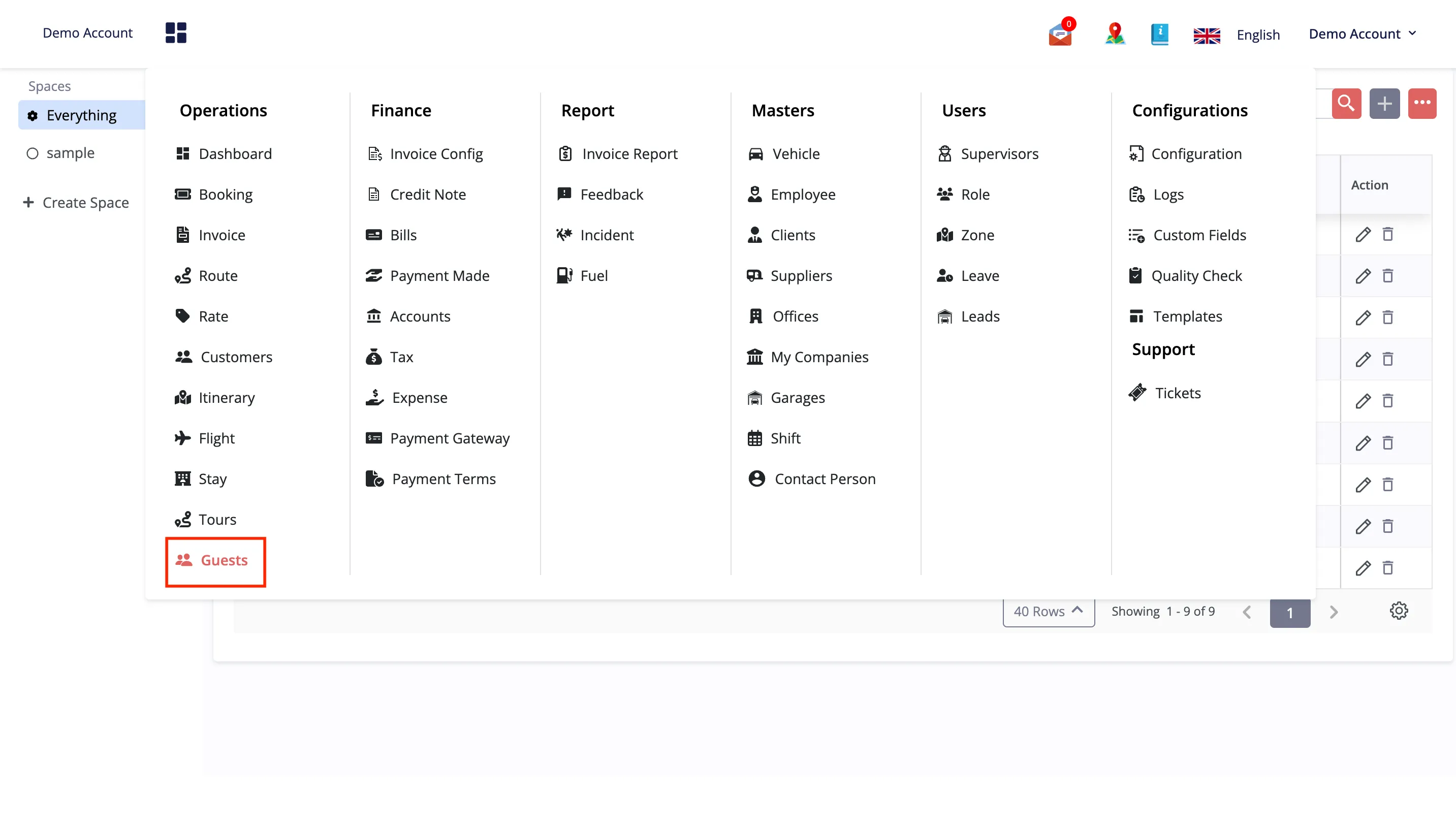The width and height of the screenshot is (1456, 827).
Task: Open Leads under Users
Action: [969, 316]
